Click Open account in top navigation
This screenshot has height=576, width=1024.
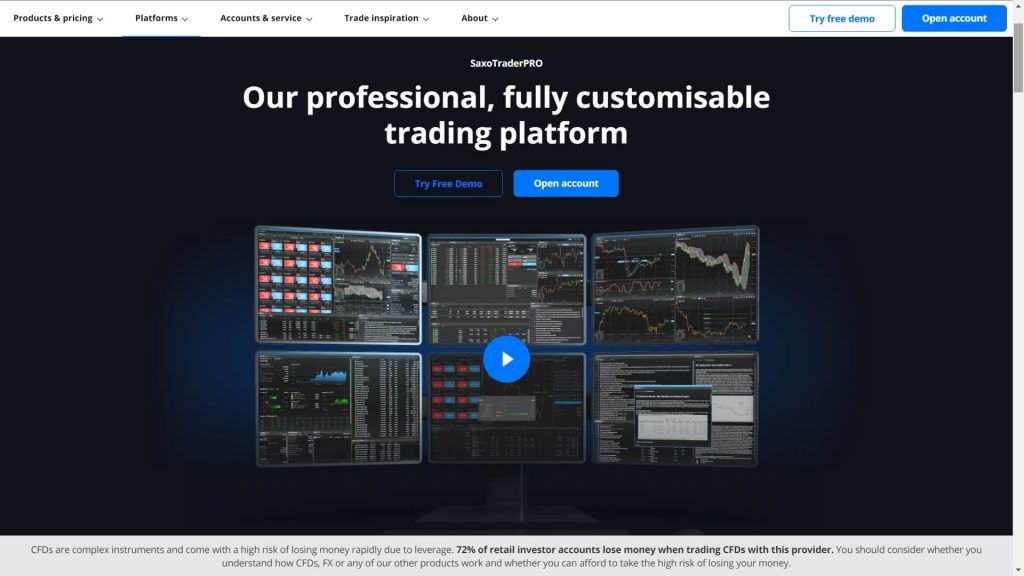tap(954, 18)
